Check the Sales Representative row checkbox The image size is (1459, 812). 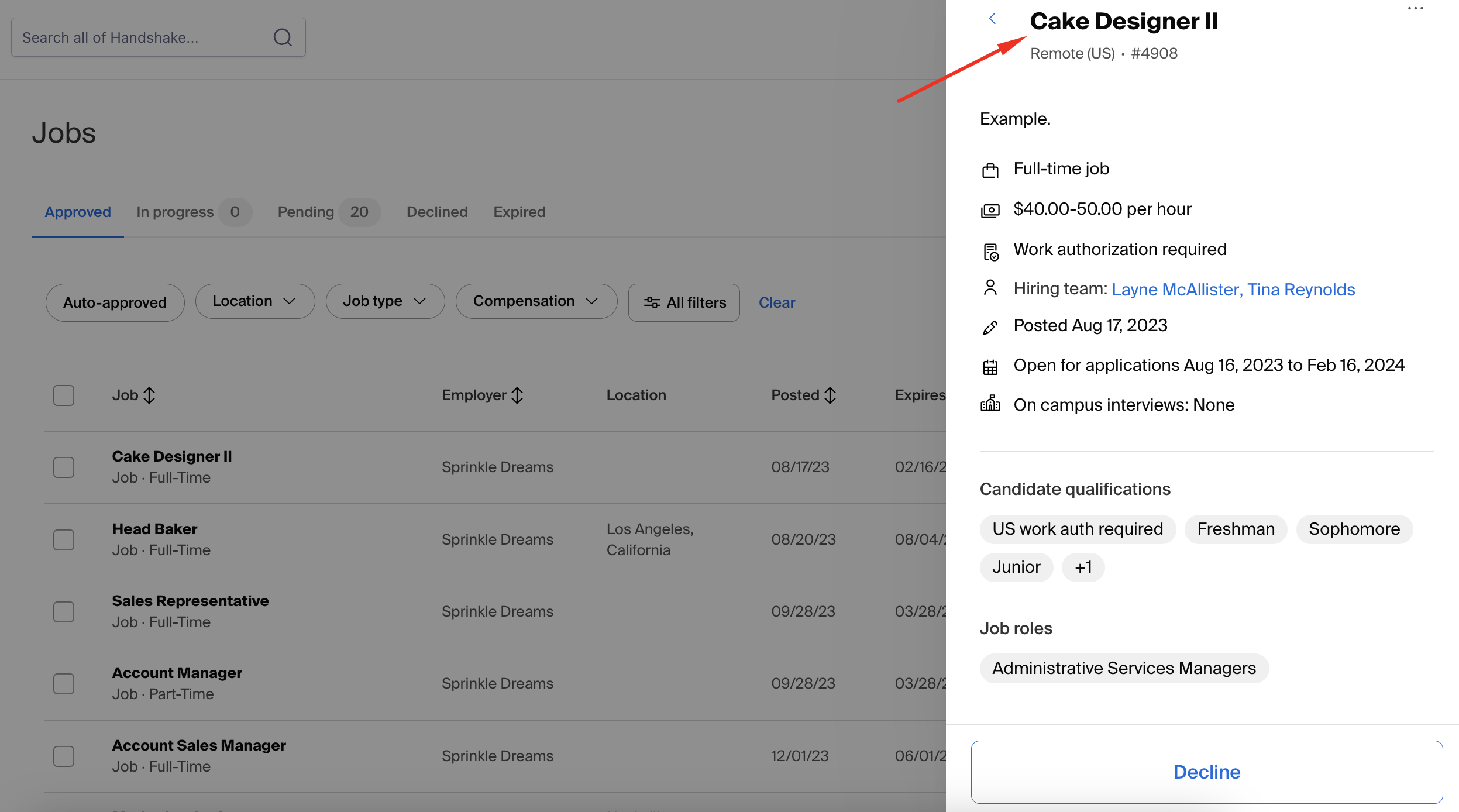[x=64, y=612]
